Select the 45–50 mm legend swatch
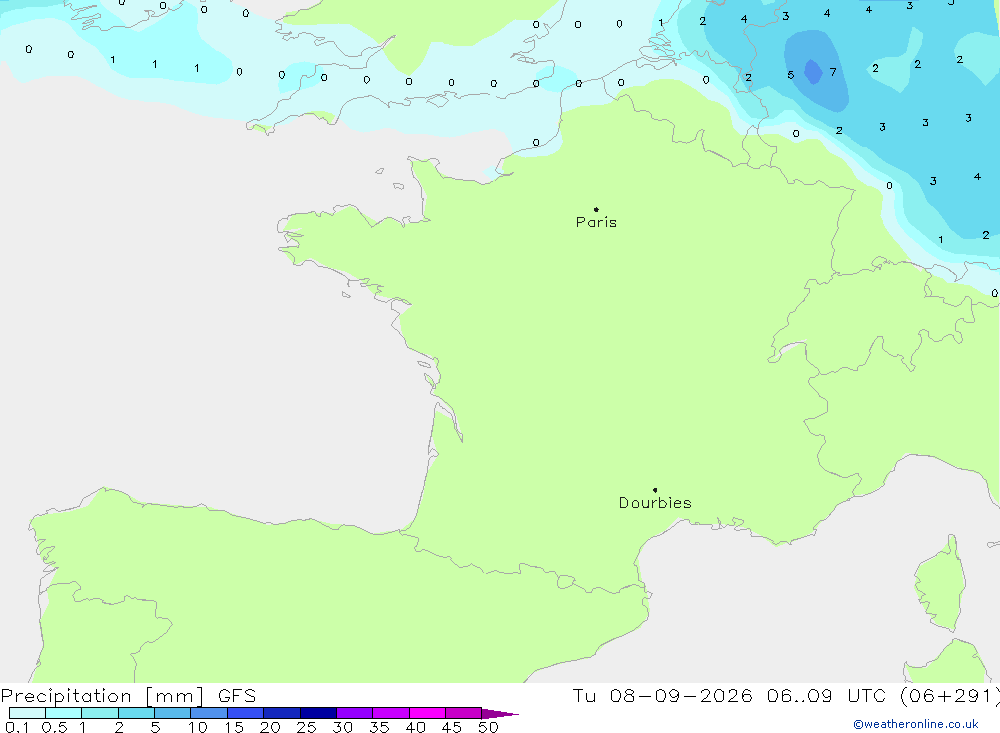 coord(464,713)
